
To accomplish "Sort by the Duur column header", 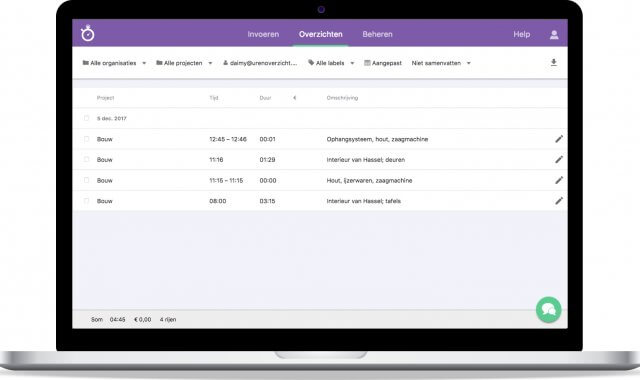I will point(265,98).
